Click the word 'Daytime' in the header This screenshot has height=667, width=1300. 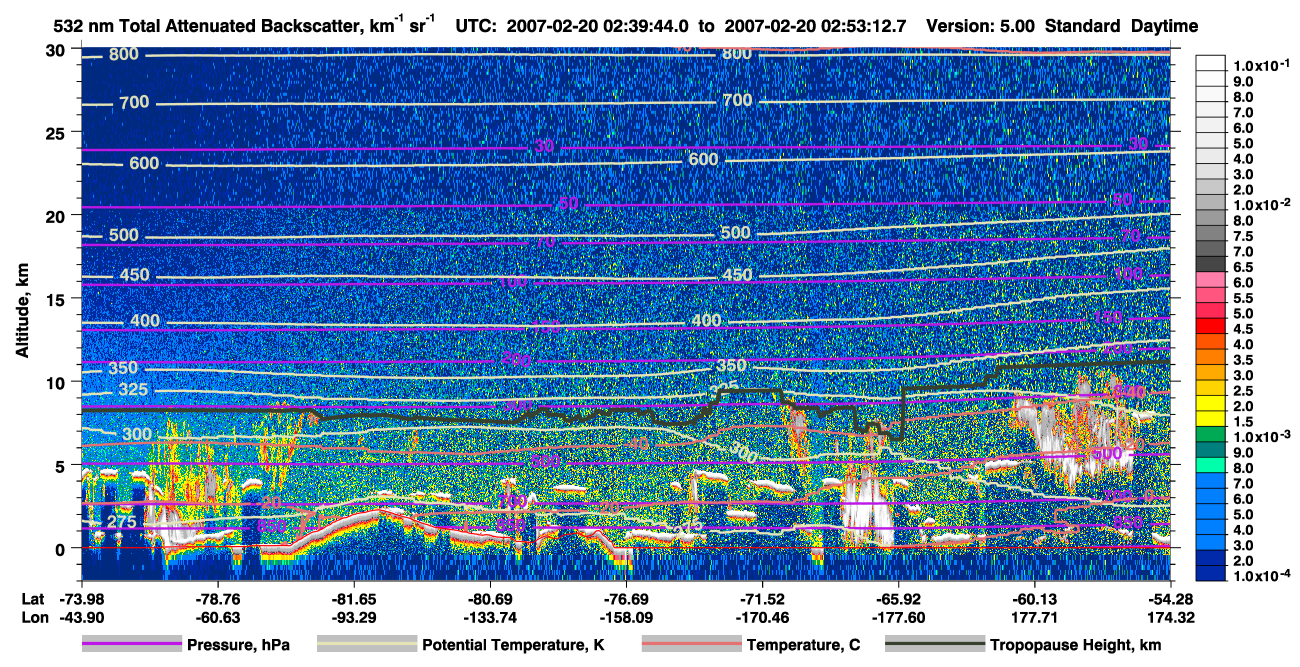[x=1164, y=25]
